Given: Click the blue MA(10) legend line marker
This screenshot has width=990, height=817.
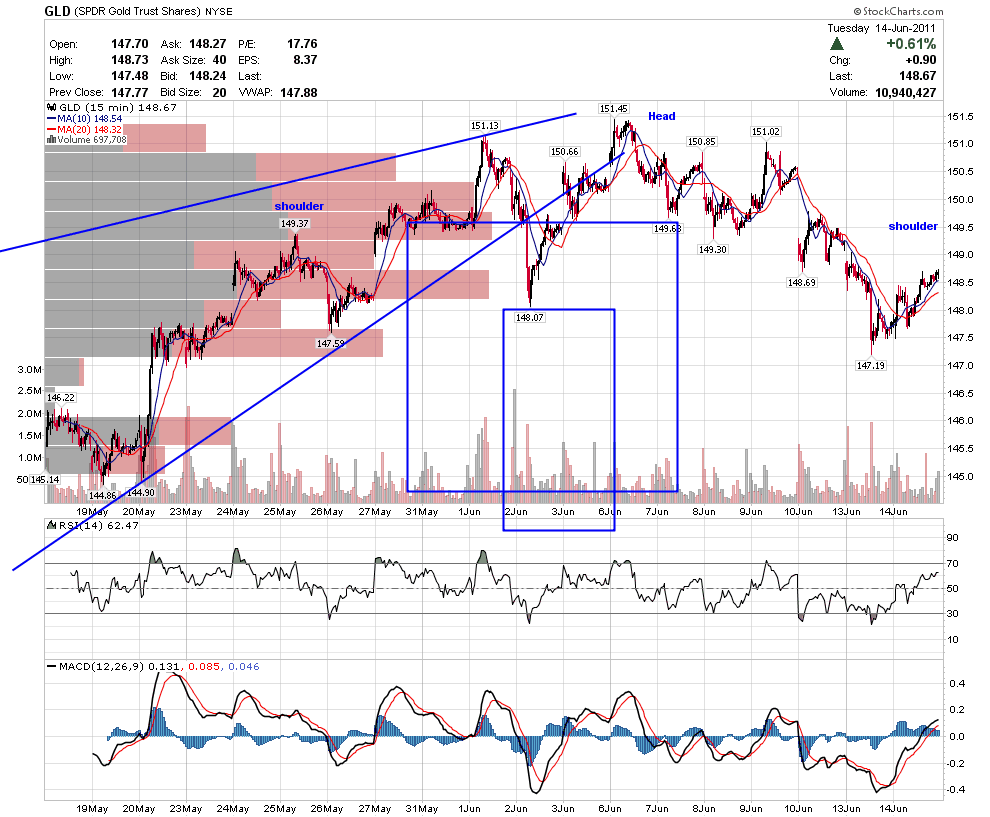Looking at the screenshot, I should (52, 119).
